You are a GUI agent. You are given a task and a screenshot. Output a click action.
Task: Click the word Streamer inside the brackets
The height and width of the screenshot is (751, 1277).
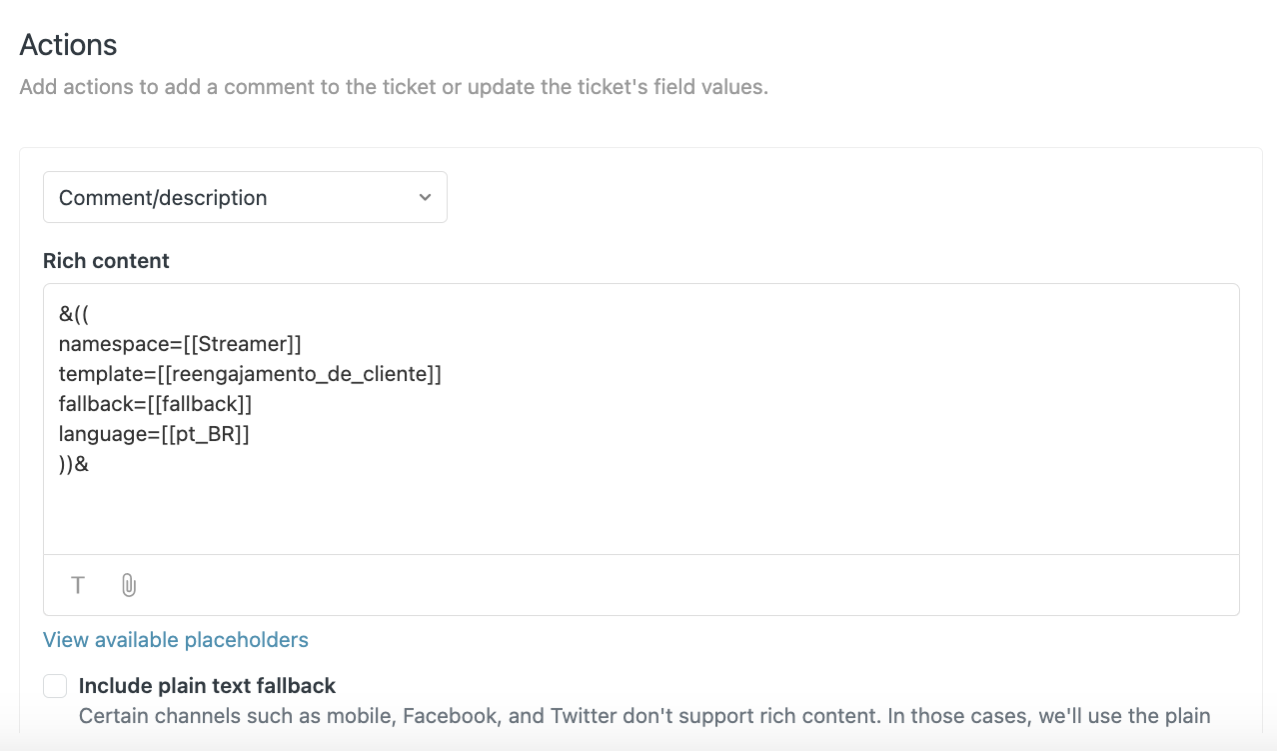243,344
